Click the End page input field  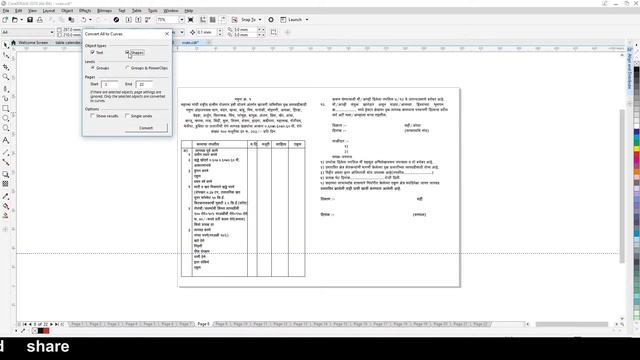[x=144, y=84]
